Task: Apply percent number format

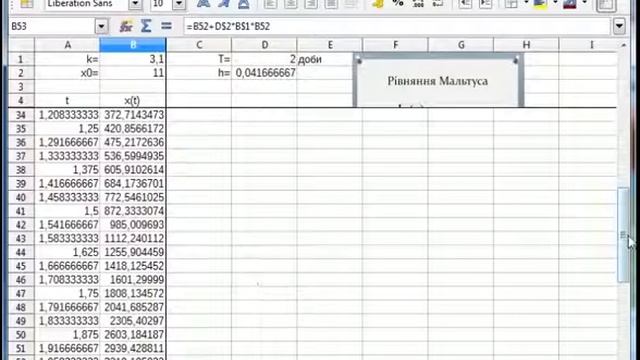Action: pos(398,4)
